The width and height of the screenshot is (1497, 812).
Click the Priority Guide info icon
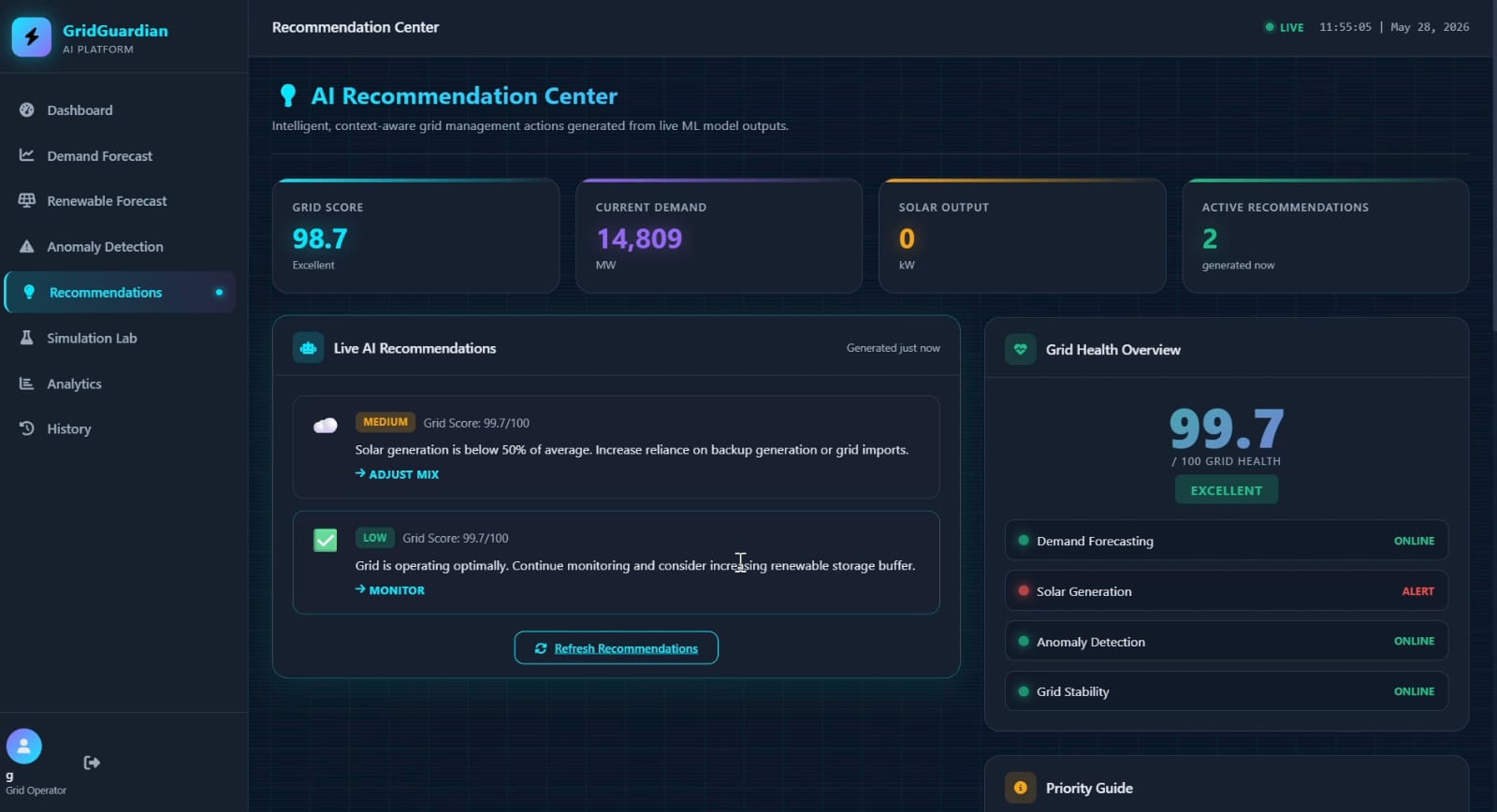coord(1021,788)
